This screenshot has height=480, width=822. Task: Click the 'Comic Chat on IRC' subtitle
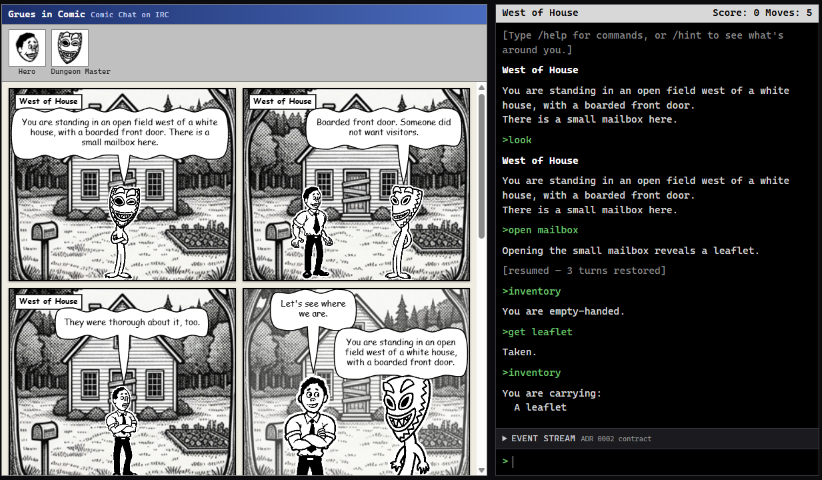[x=129, y=15]
